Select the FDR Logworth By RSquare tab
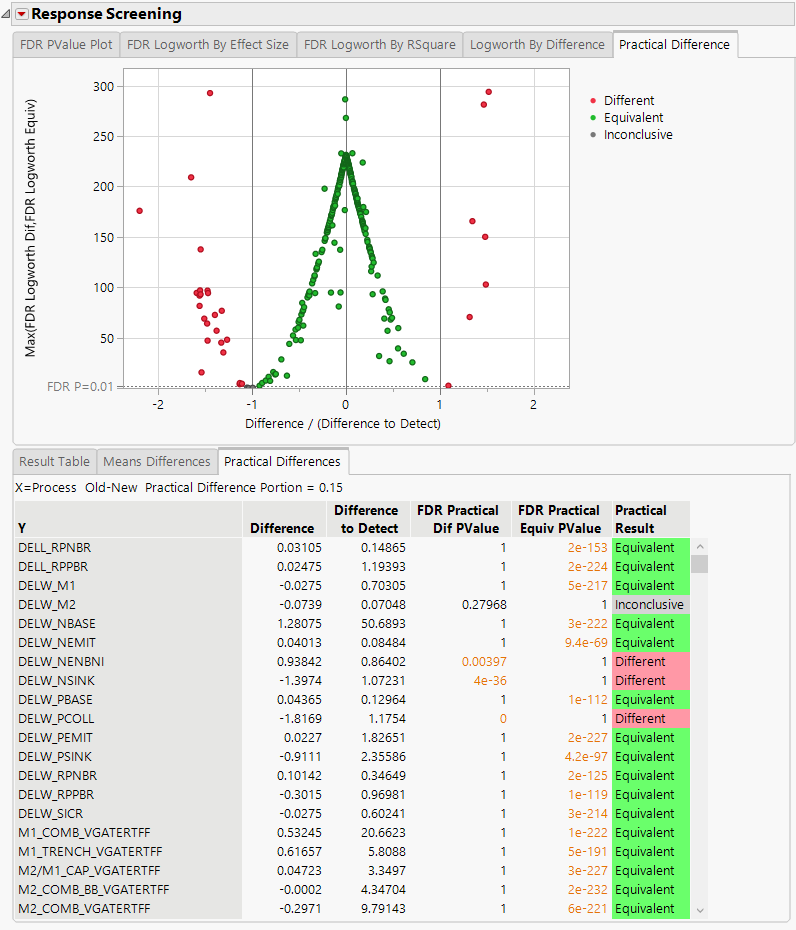Viewport: 796px width, 930px height. (380, 45)
